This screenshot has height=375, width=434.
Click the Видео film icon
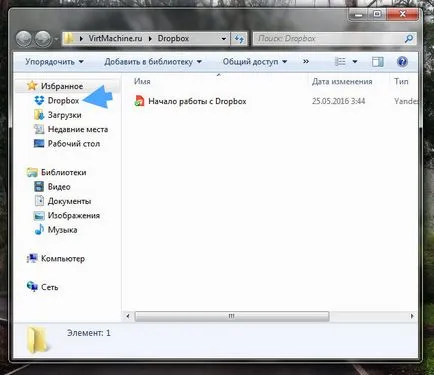pyautogui.click(x=39, y=186)
